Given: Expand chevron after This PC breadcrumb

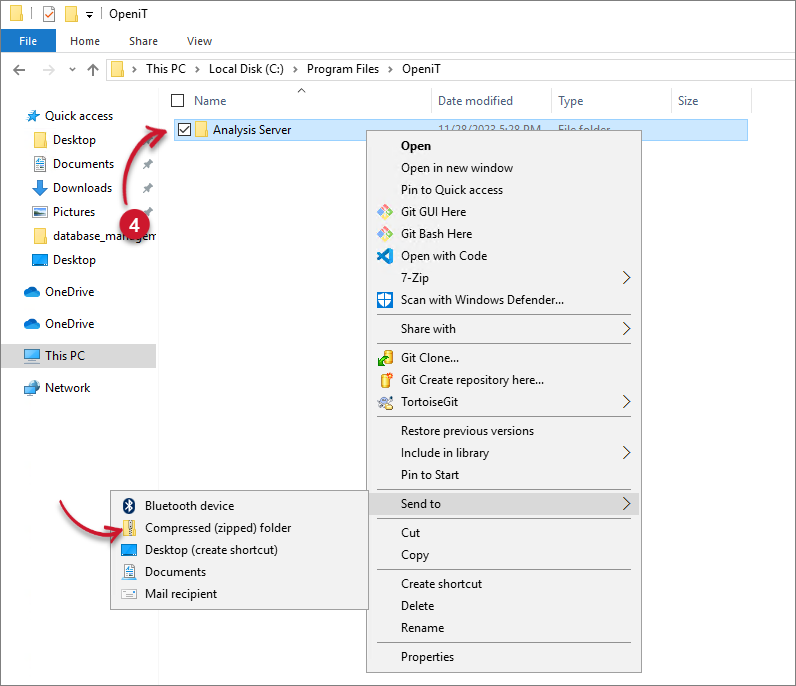Looking at the screenshot, I should pyautogui.click(x=197, y=70).
